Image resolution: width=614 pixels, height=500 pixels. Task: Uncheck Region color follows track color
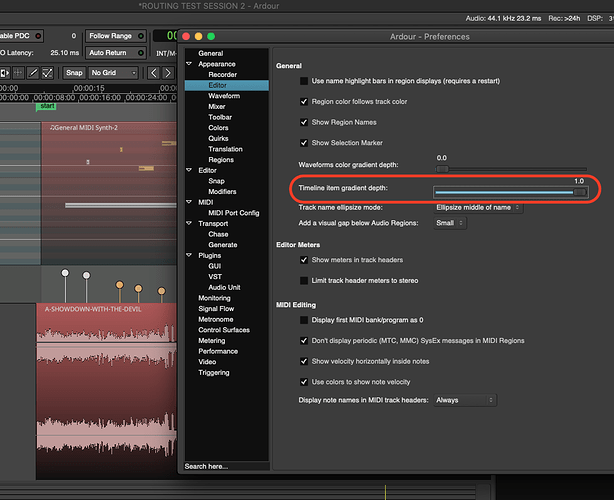304,101
